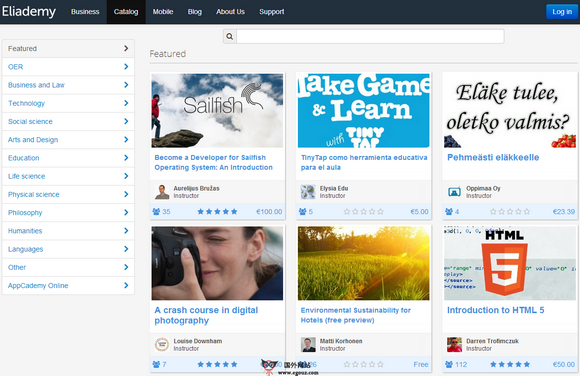This screenshot has width=580, height=376.
Task: Expand Education category chevron
Action: point(126,158)
